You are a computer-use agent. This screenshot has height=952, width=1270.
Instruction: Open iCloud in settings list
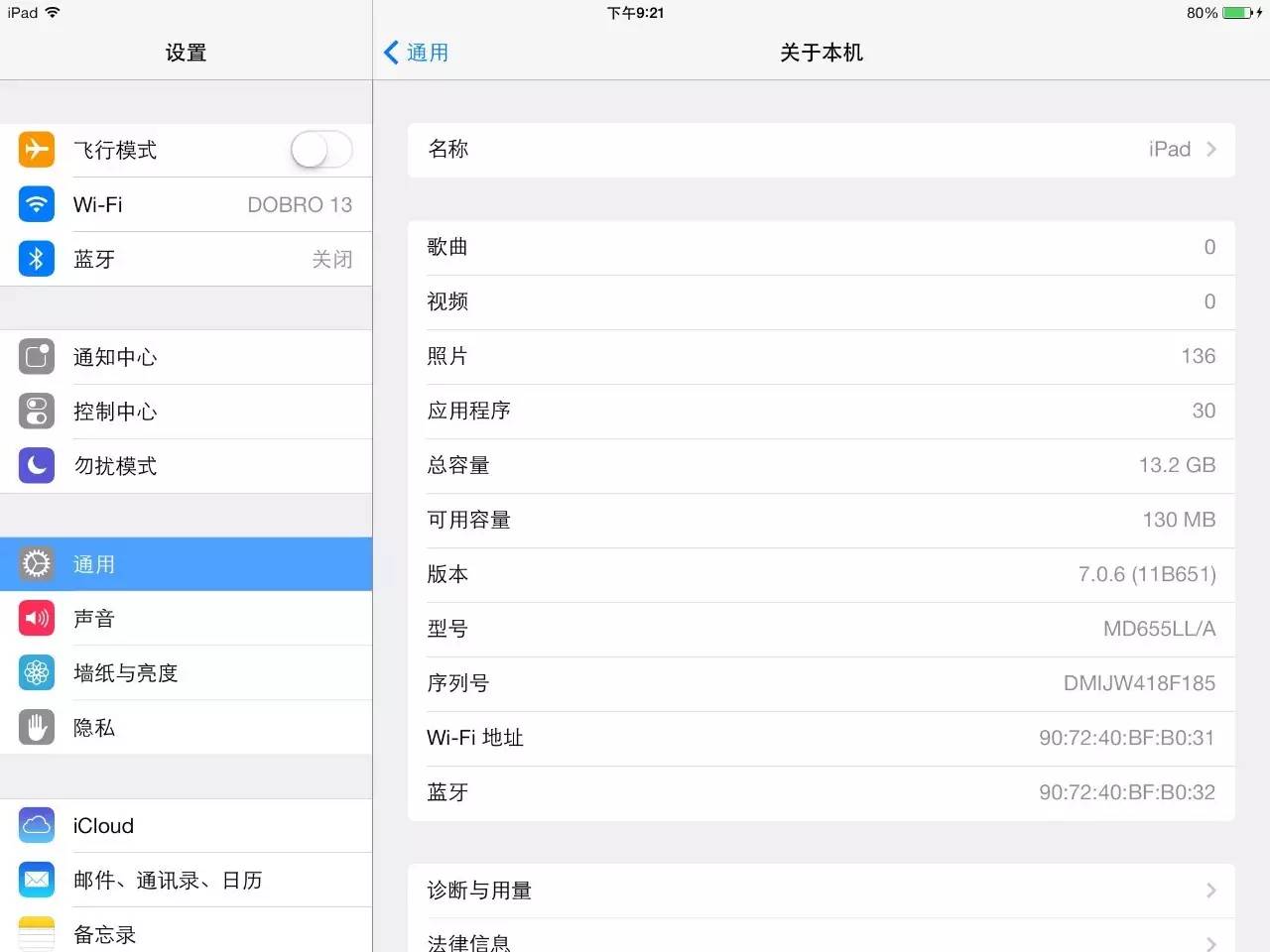click(x=187, y=825)
